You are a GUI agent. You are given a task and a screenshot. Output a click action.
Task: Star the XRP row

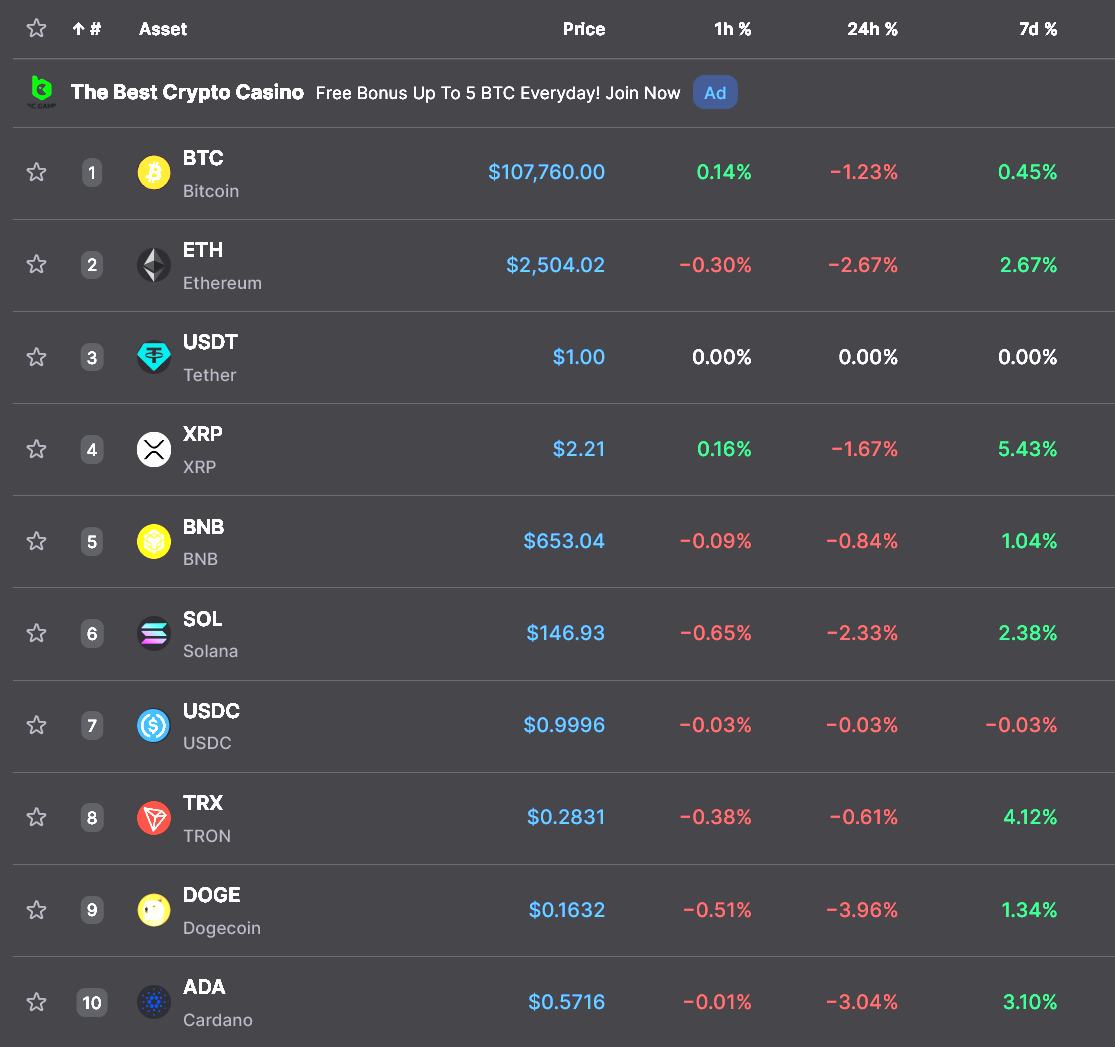(x=36, y=449)
